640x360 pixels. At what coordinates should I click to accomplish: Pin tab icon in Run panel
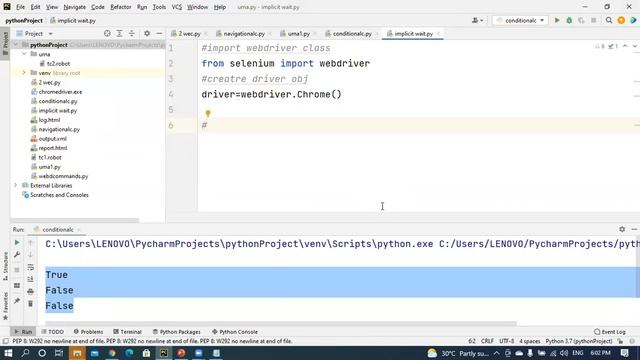pos(17,301)
